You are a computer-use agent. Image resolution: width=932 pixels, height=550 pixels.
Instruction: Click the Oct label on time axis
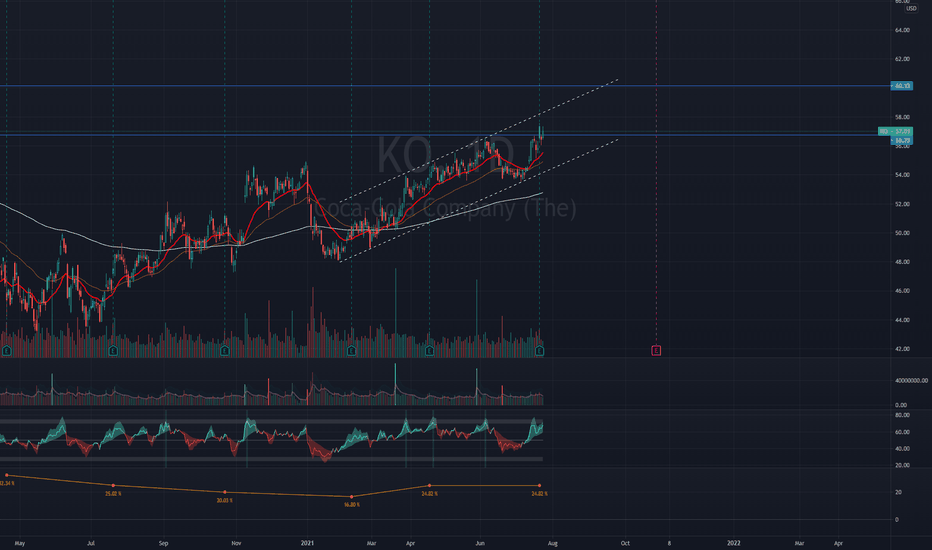coord(625,543)
